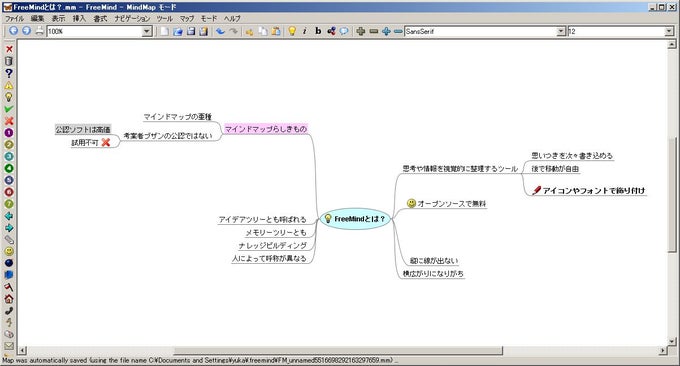Add the question mark icon to node

point(9,73)
